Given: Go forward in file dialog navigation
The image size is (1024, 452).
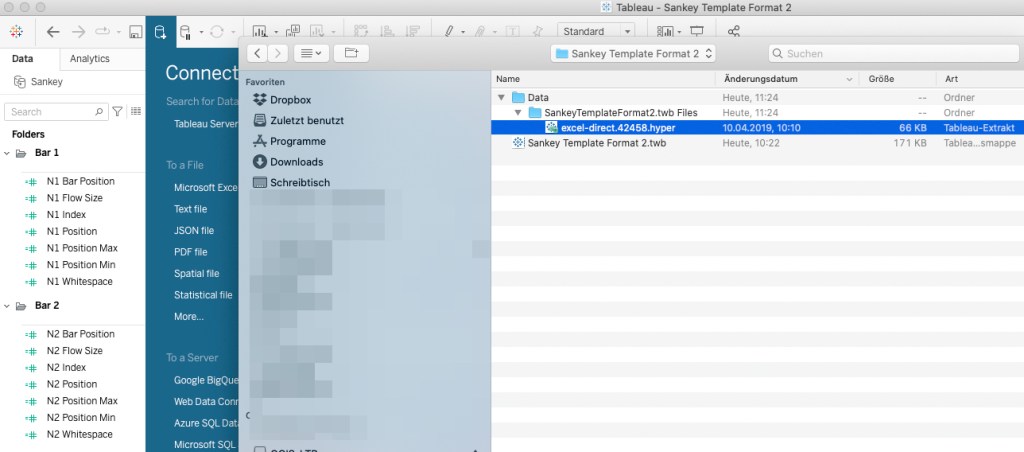Looking at the screenshot, I should click(278, 54).
